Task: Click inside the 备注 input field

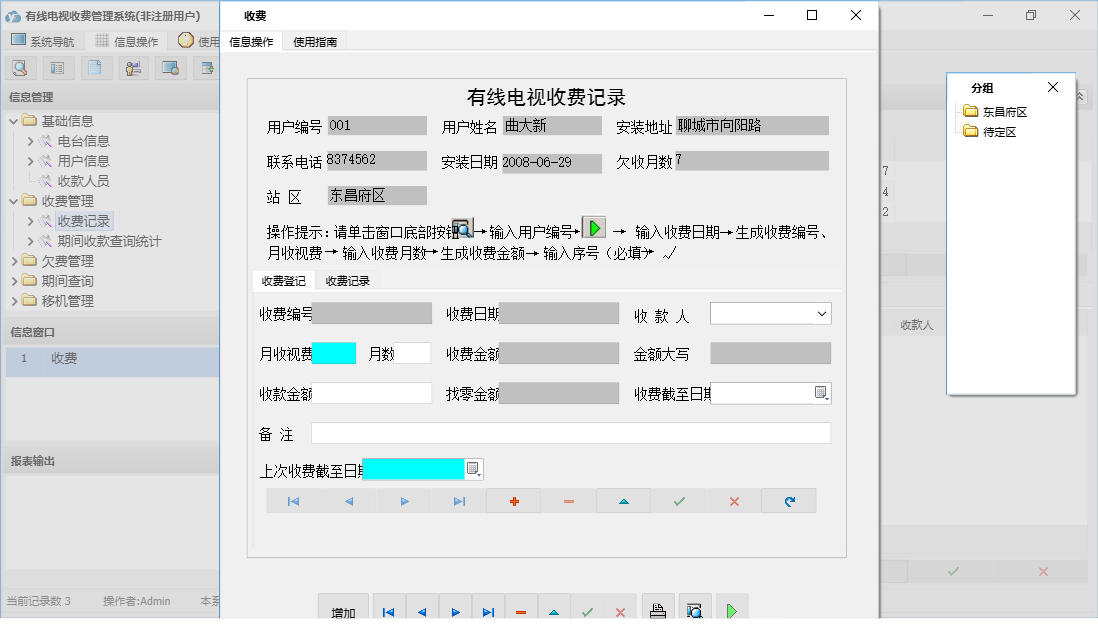Action: click(570, 432)
